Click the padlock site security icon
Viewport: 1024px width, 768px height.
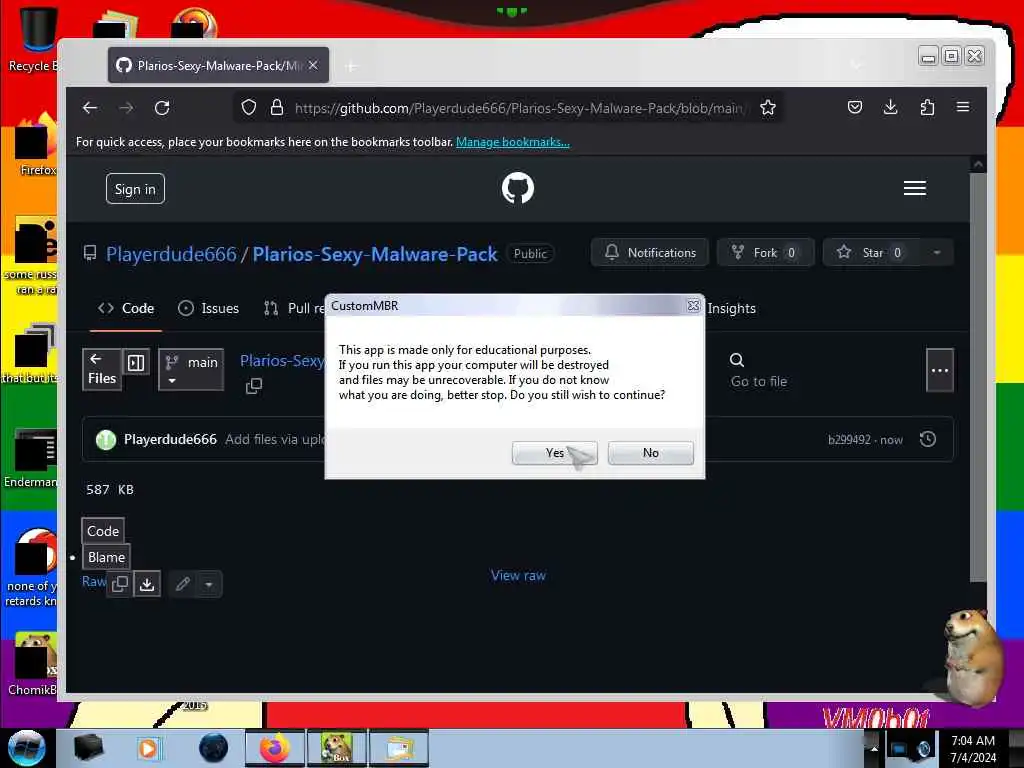tap(277, 108)
